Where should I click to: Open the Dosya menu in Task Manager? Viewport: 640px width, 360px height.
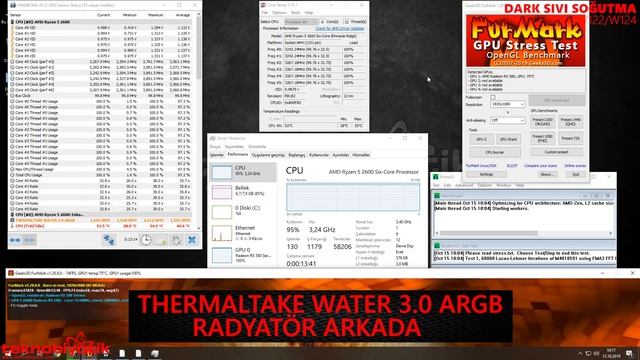[215, 147]
